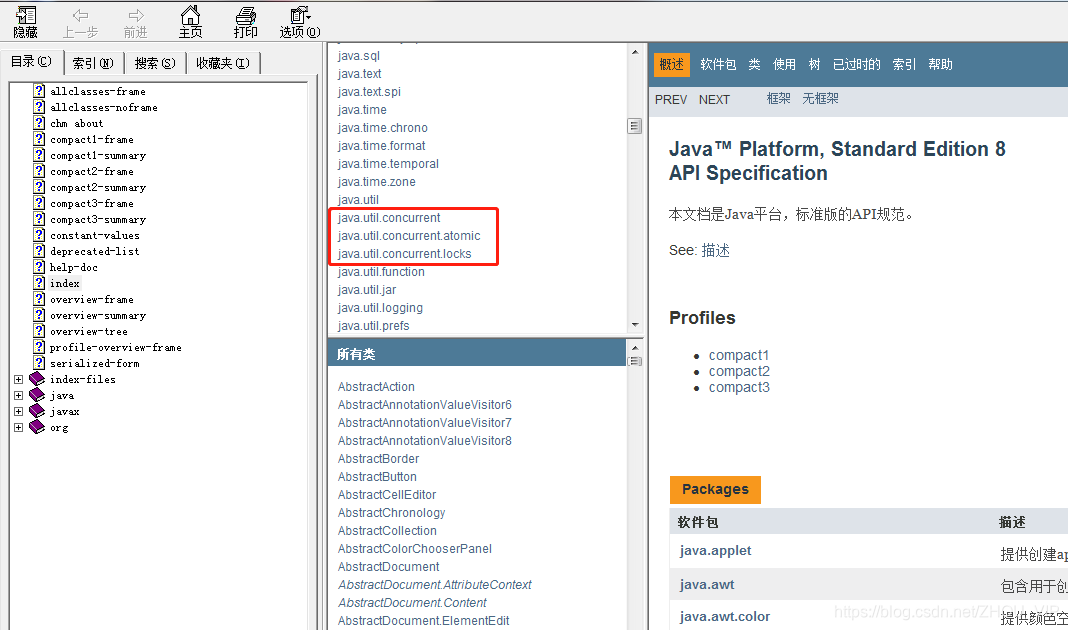Click the java book icon in tree
This screenshot has width=1068, height=630.
coord(37,395)
